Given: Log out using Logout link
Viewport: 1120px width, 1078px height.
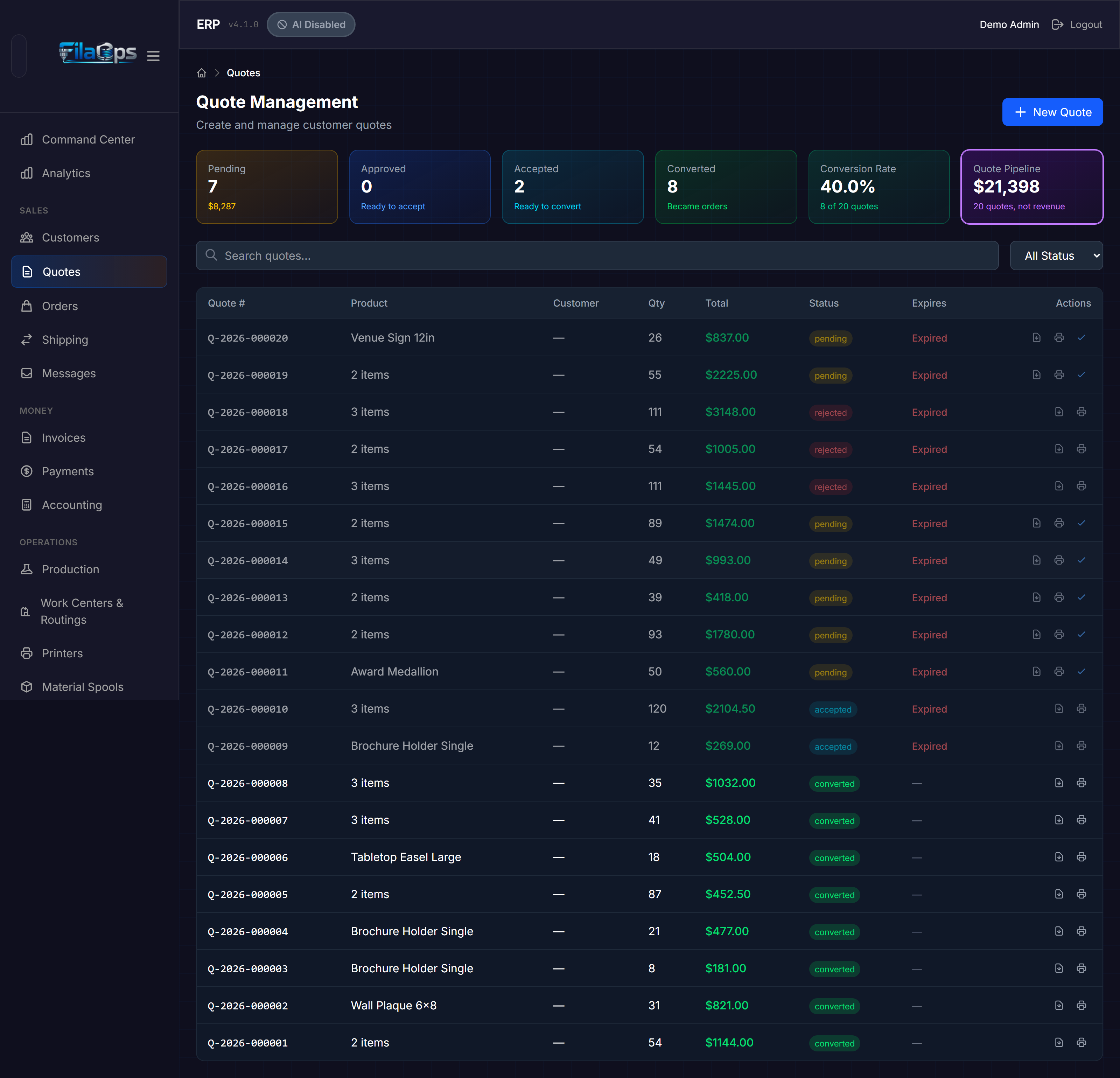Looking at the screenshot, I should point(1077,24).
